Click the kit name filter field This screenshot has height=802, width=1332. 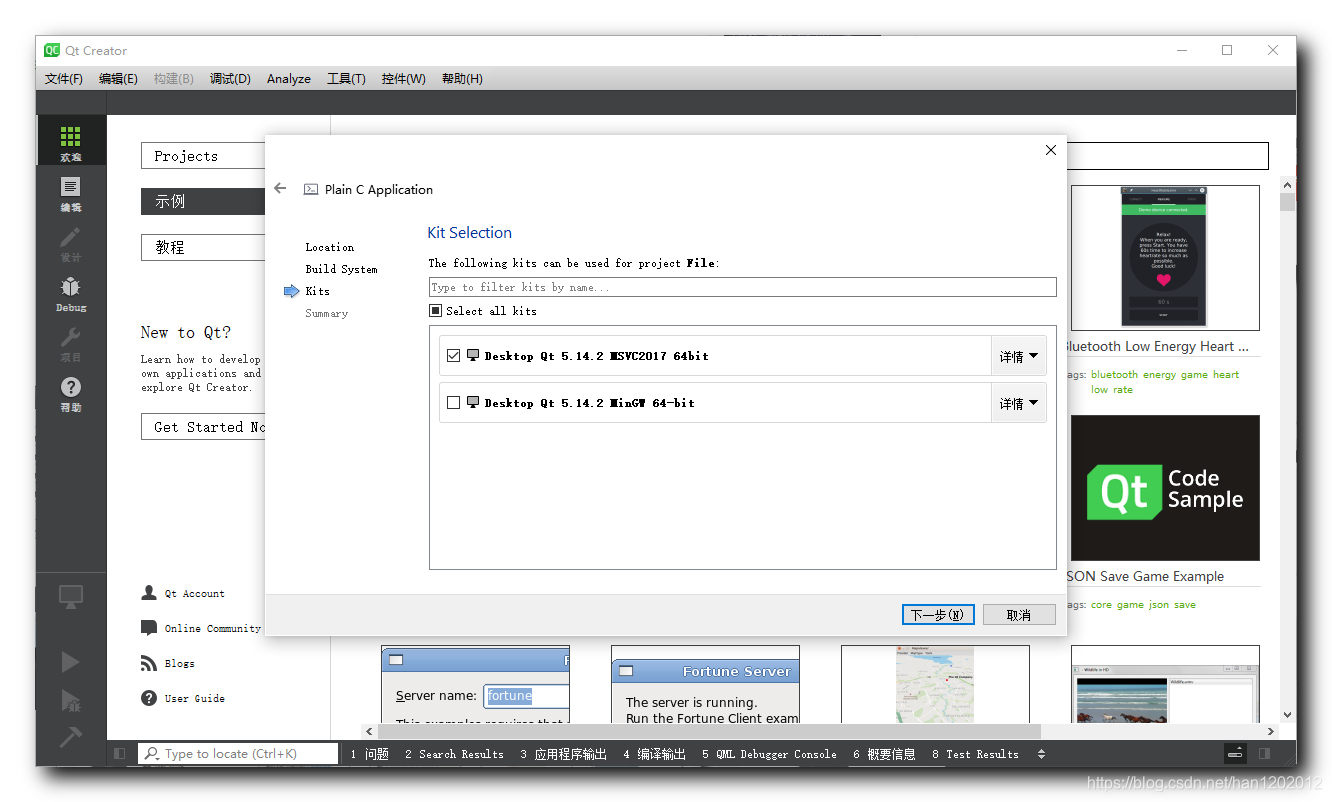click(743, 287)
